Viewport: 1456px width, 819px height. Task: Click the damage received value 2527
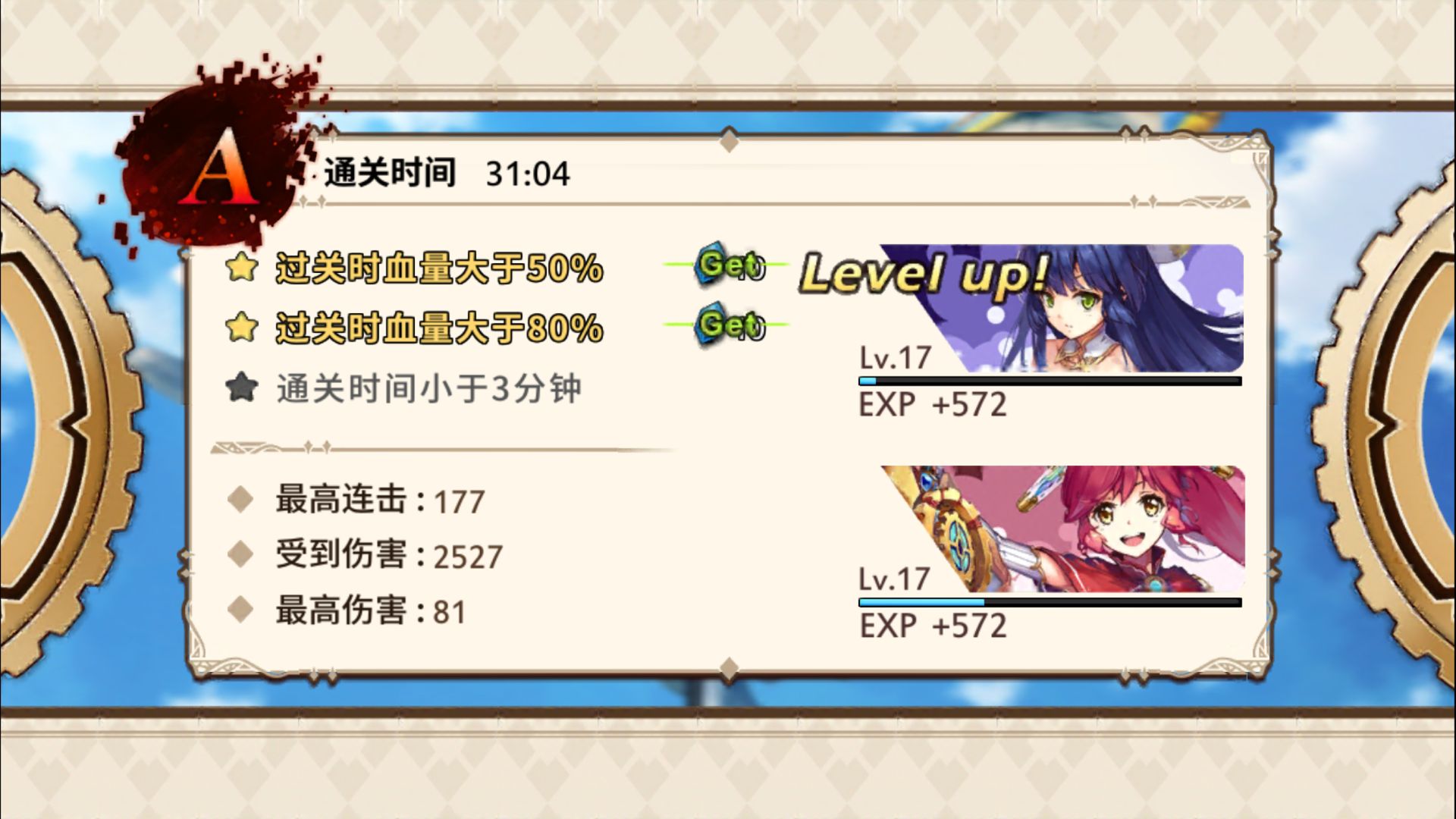pyautogui.click(x=468, y=557)
